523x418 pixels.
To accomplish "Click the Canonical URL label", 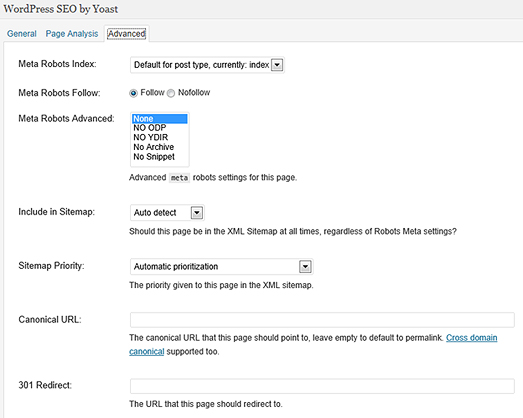I will coord(50,320).
